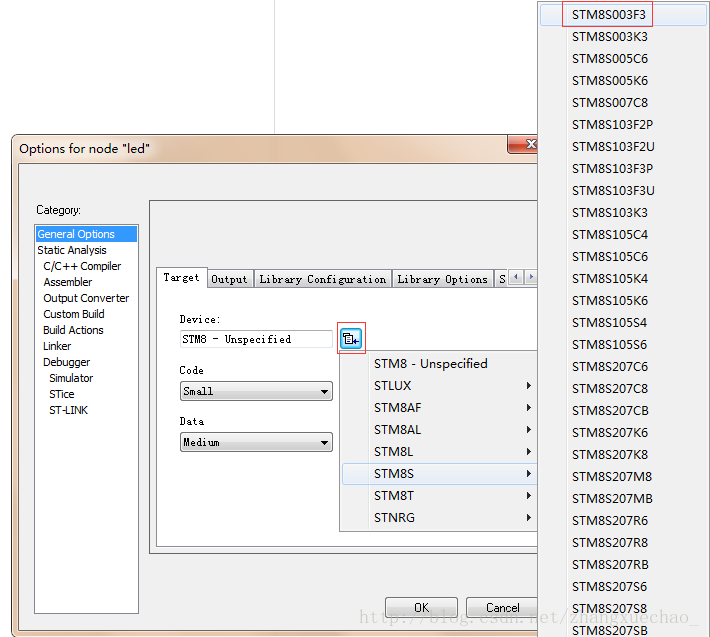Click the Device text field
The height and width of the screenshot is (637, 710).
coord(256,339)
